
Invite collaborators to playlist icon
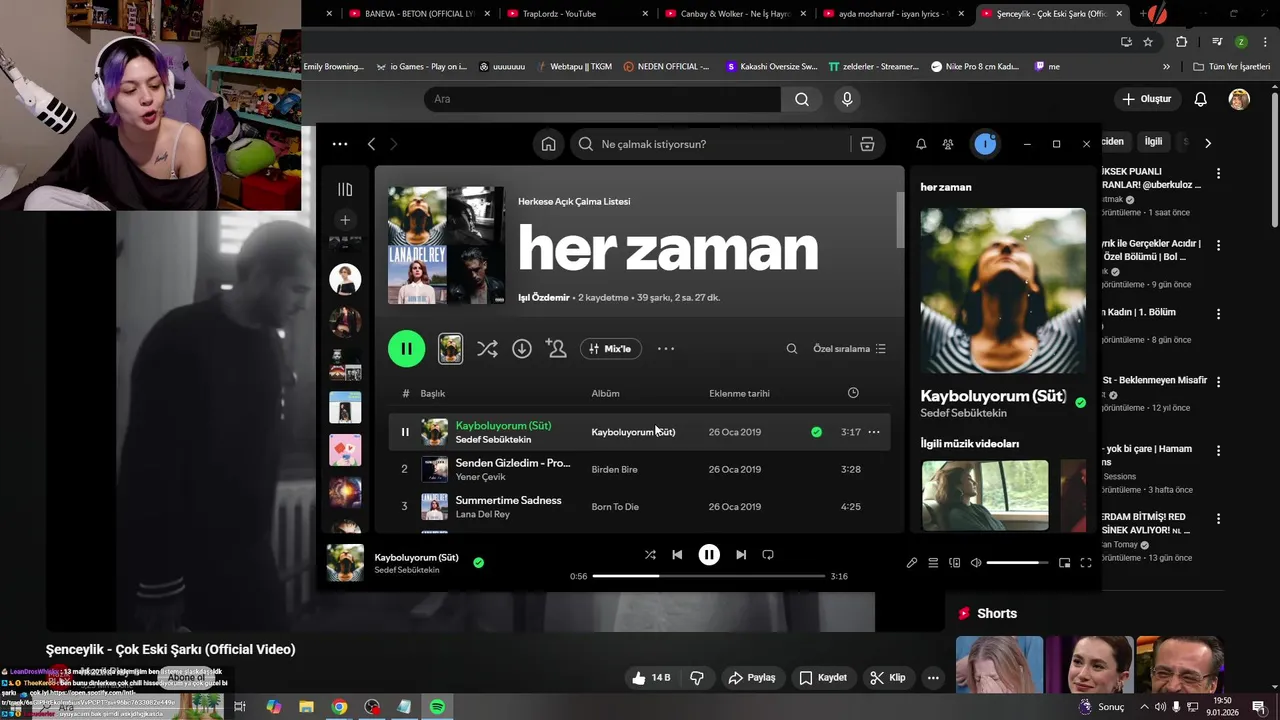pyautogui.click(x=556, y=348)
